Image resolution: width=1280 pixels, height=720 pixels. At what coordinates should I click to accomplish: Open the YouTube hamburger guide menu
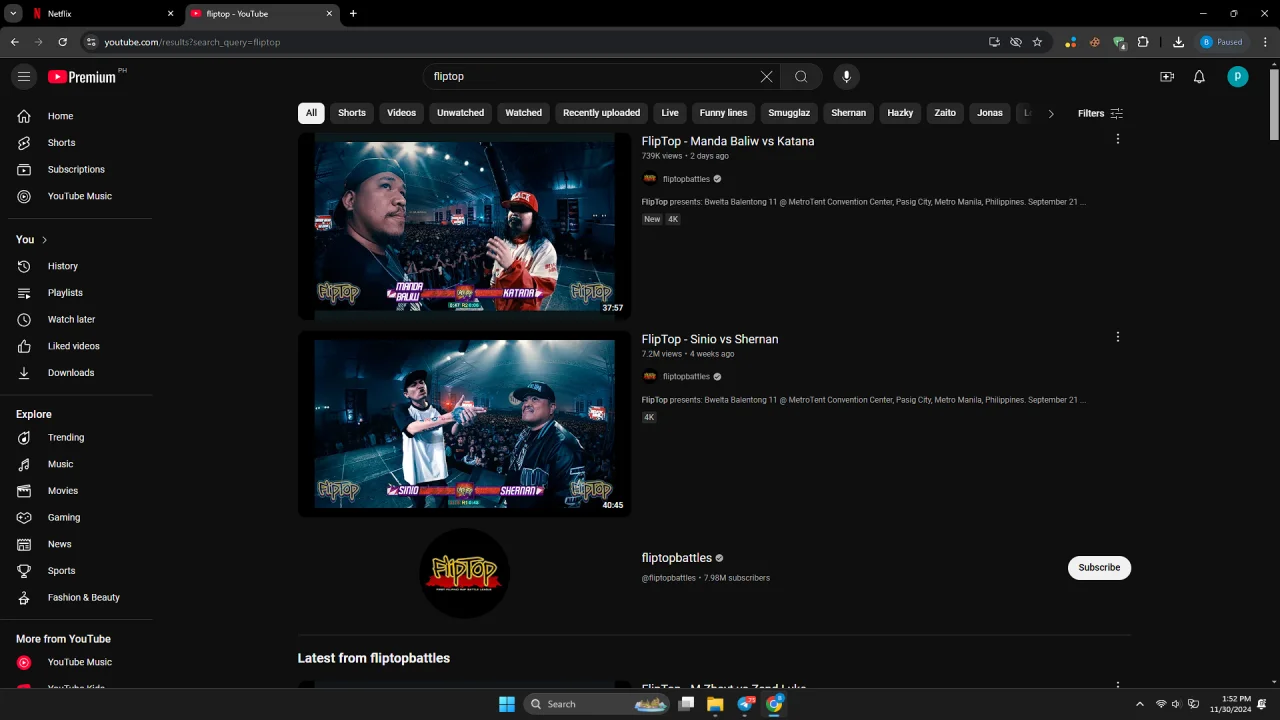(24, 77)
